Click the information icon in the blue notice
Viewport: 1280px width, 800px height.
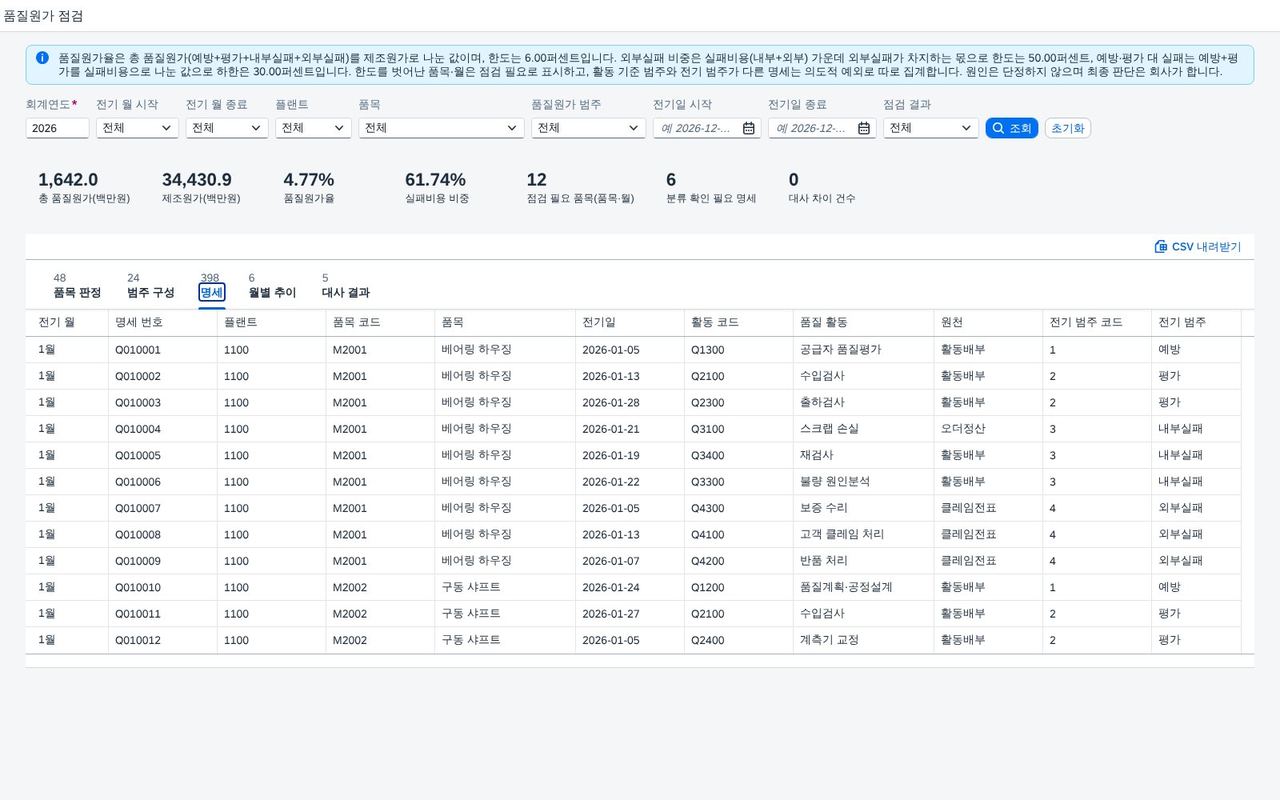42,58
